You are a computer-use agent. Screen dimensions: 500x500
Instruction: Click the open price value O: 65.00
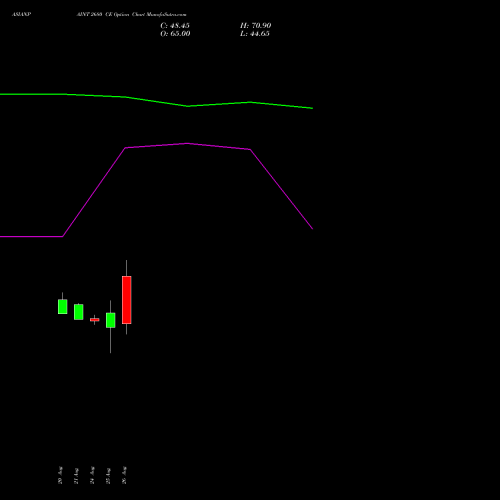pos(175,34)
